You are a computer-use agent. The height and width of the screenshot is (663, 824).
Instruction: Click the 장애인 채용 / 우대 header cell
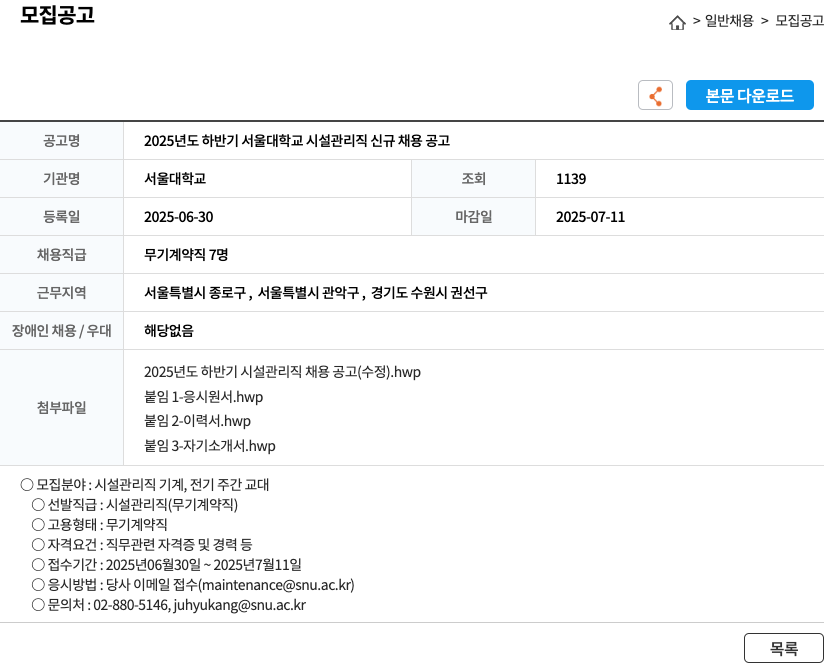(x=61, y=330)
